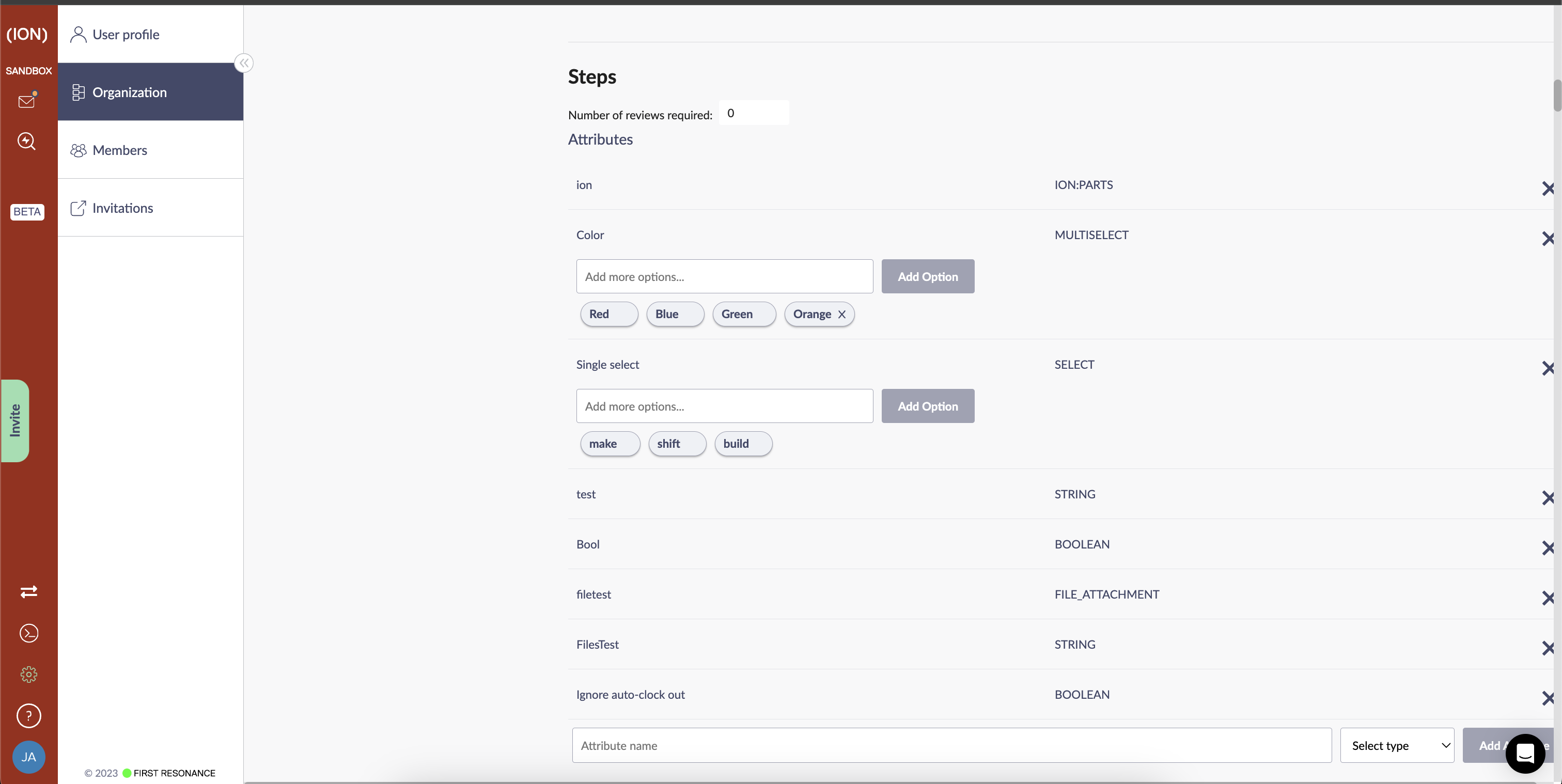This screenshot has height=784, width=1562.
Task: Focus the Attribute name input field
Action: [951, 745]
